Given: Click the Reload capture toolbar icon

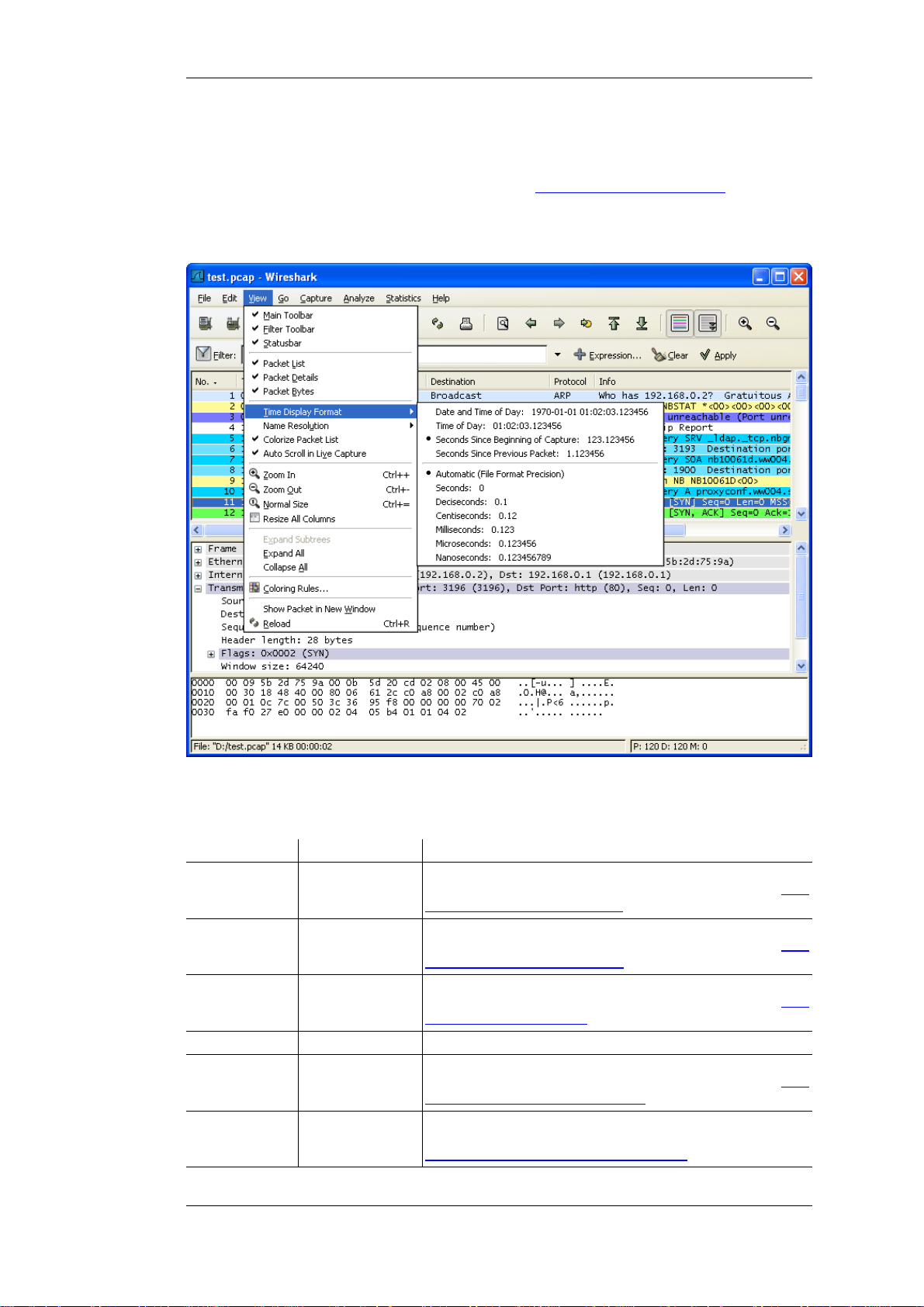Looking at the screenshot, I should tap(438, 323).
